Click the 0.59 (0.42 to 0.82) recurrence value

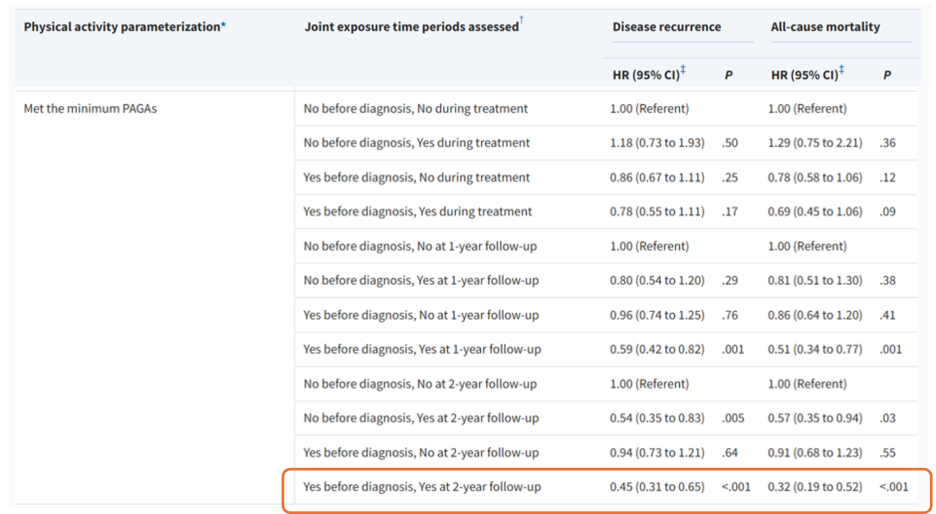(x=657, y=349)
